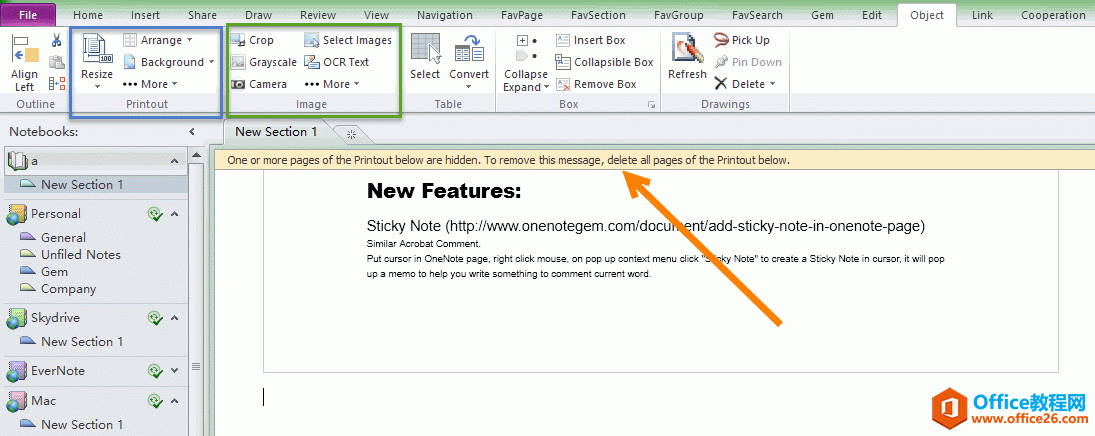The height and width of the screenshot is (436, 1095).
Task: Click the Box group dialog launcher
Action: point(651,105)
